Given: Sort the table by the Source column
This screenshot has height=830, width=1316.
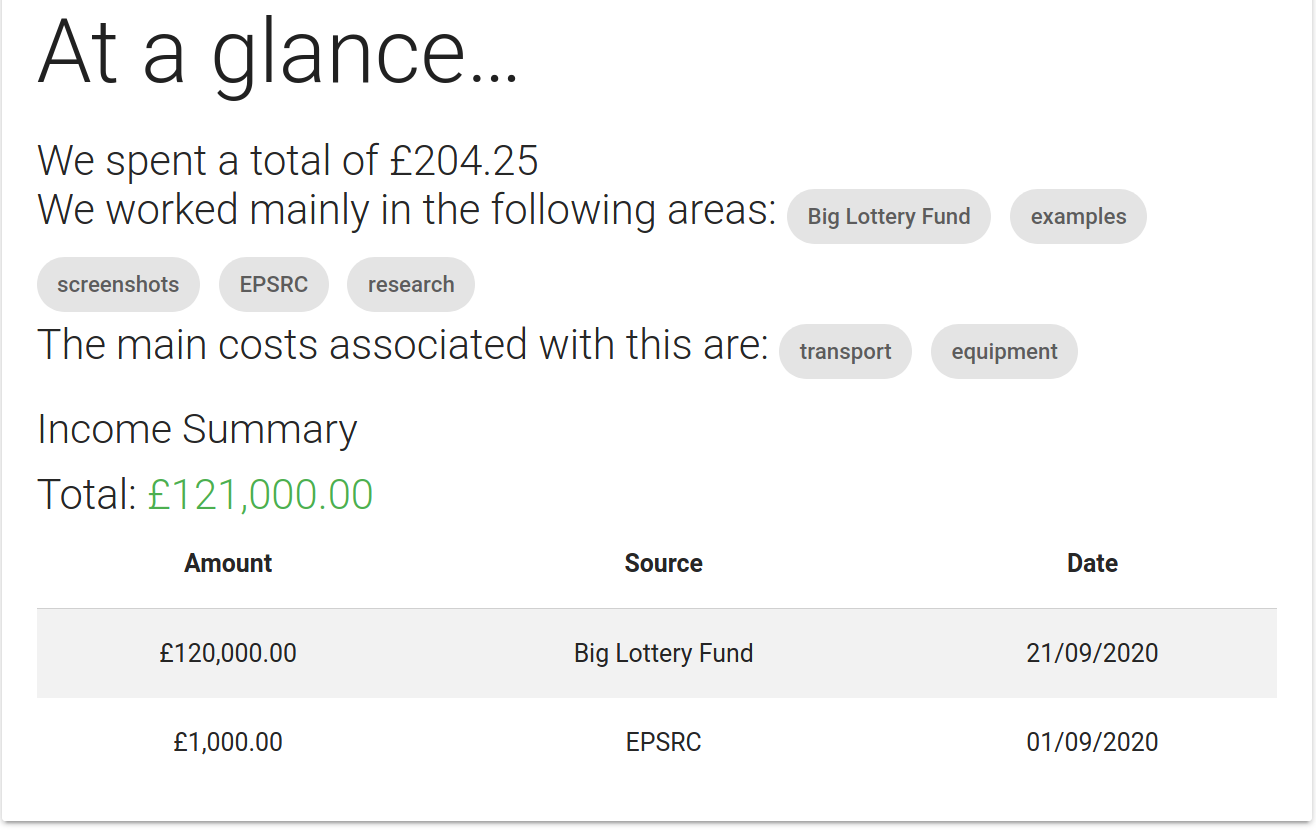Looking at the screenshot, I should click(663, 563).
